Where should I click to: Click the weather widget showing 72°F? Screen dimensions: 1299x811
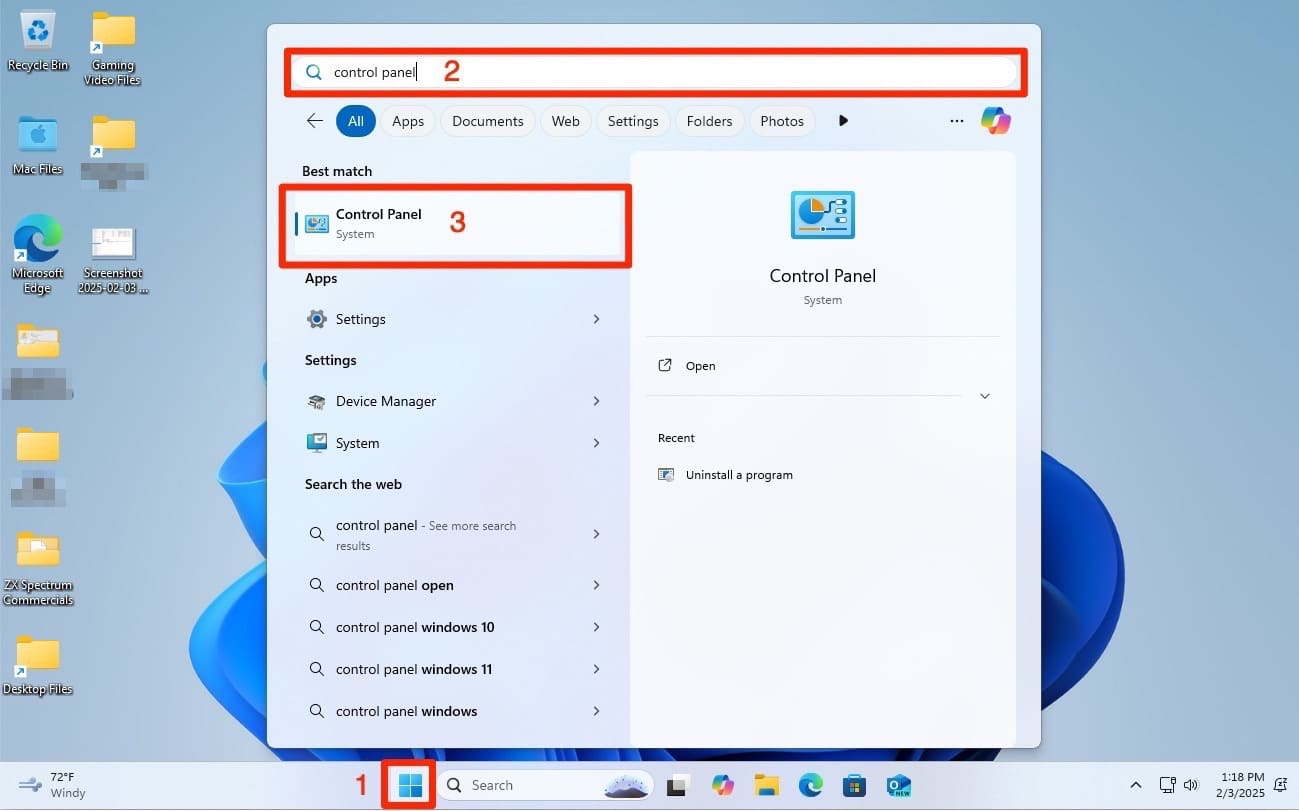(x=52, y=785)
